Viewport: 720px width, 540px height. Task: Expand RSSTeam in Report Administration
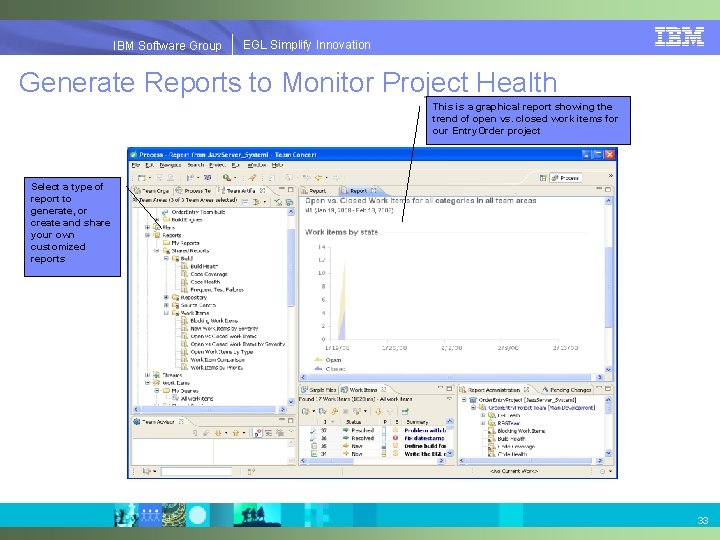point(483,423)
